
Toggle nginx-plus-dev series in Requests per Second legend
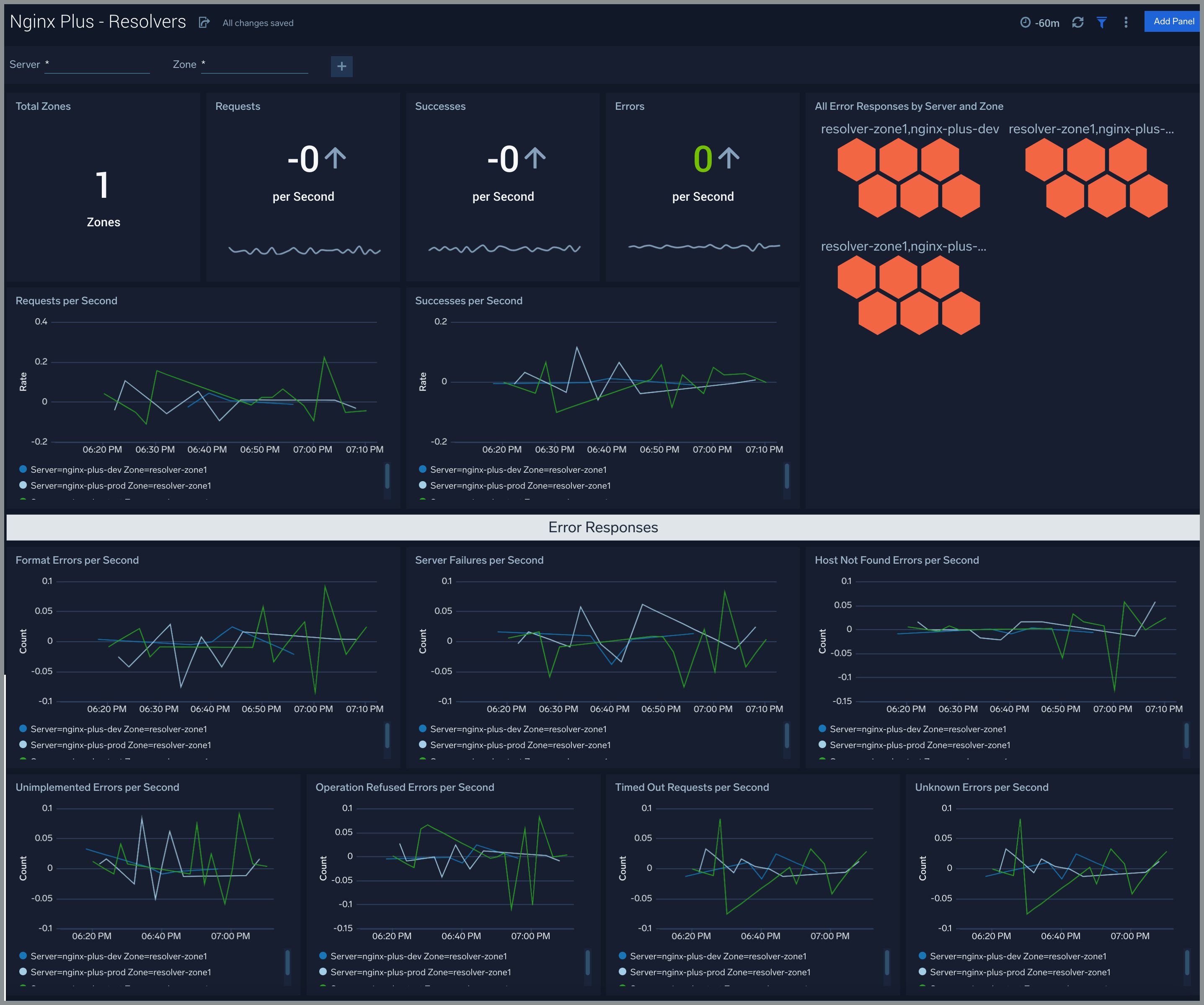pos(118,470)
